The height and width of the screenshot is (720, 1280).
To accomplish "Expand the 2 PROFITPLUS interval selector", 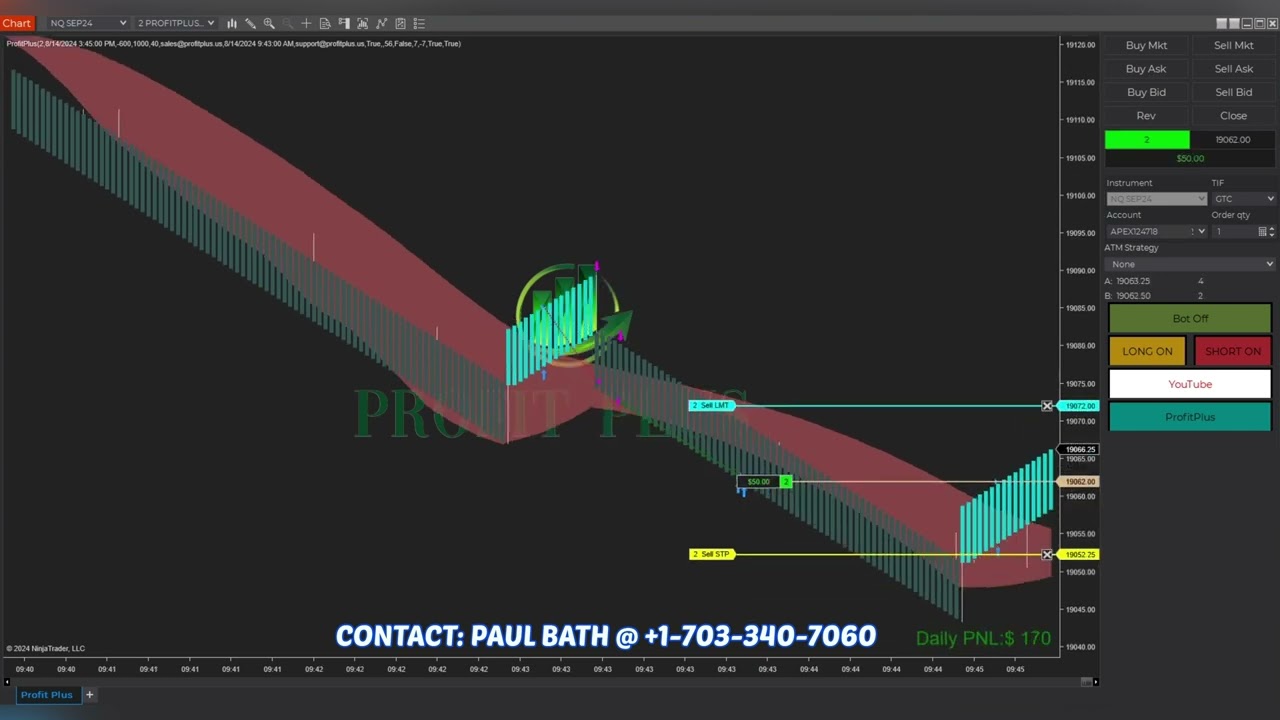I will [176, 23].
